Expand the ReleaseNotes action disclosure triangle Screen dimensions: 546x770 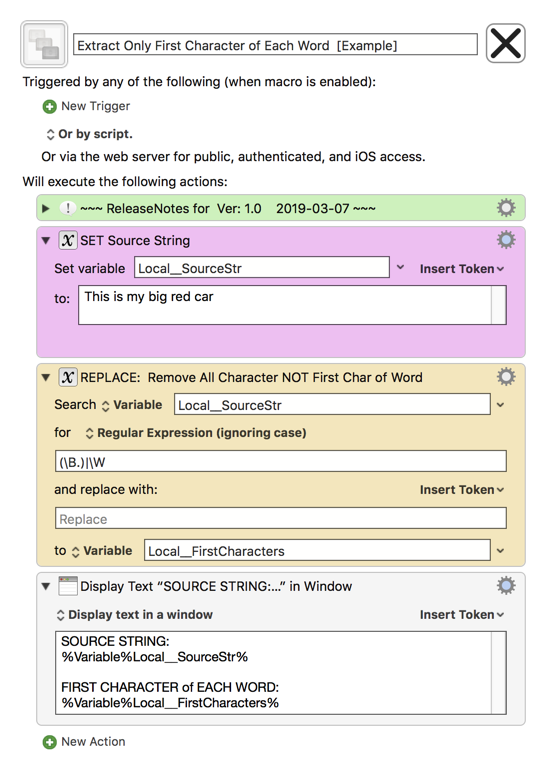coord(46,208)
